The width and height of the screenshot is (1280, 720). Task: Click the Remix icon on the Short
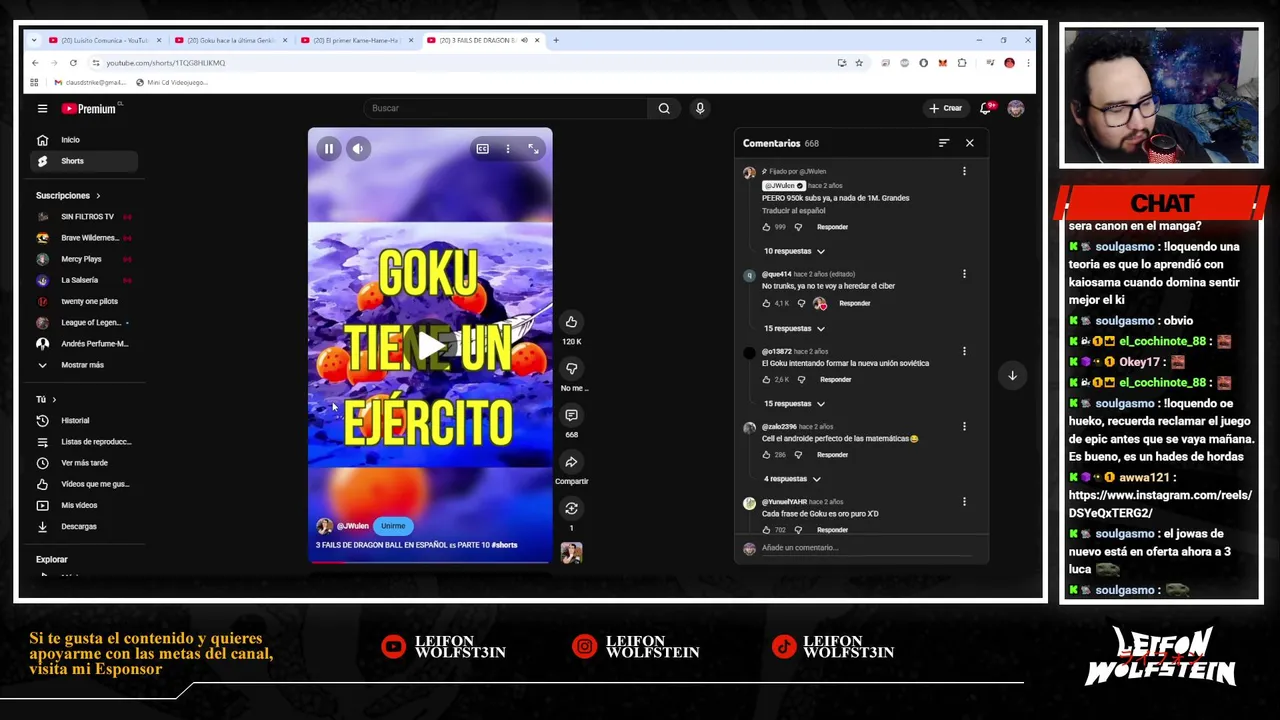571,508
